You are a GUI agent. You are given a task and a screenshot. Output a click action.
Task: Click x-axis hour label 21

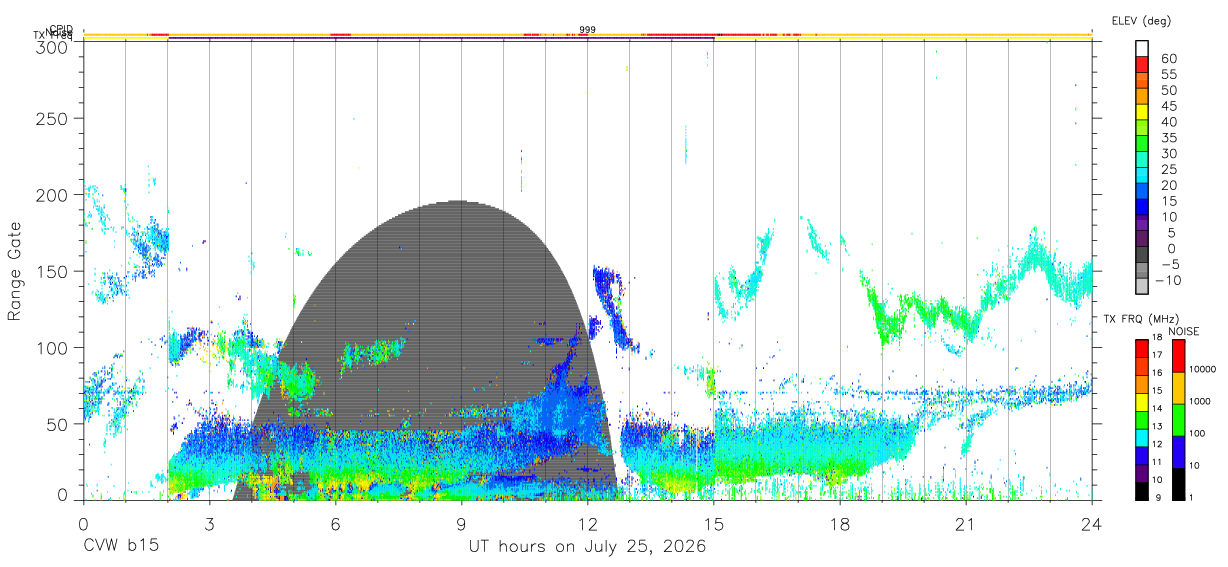pos(965,523)
